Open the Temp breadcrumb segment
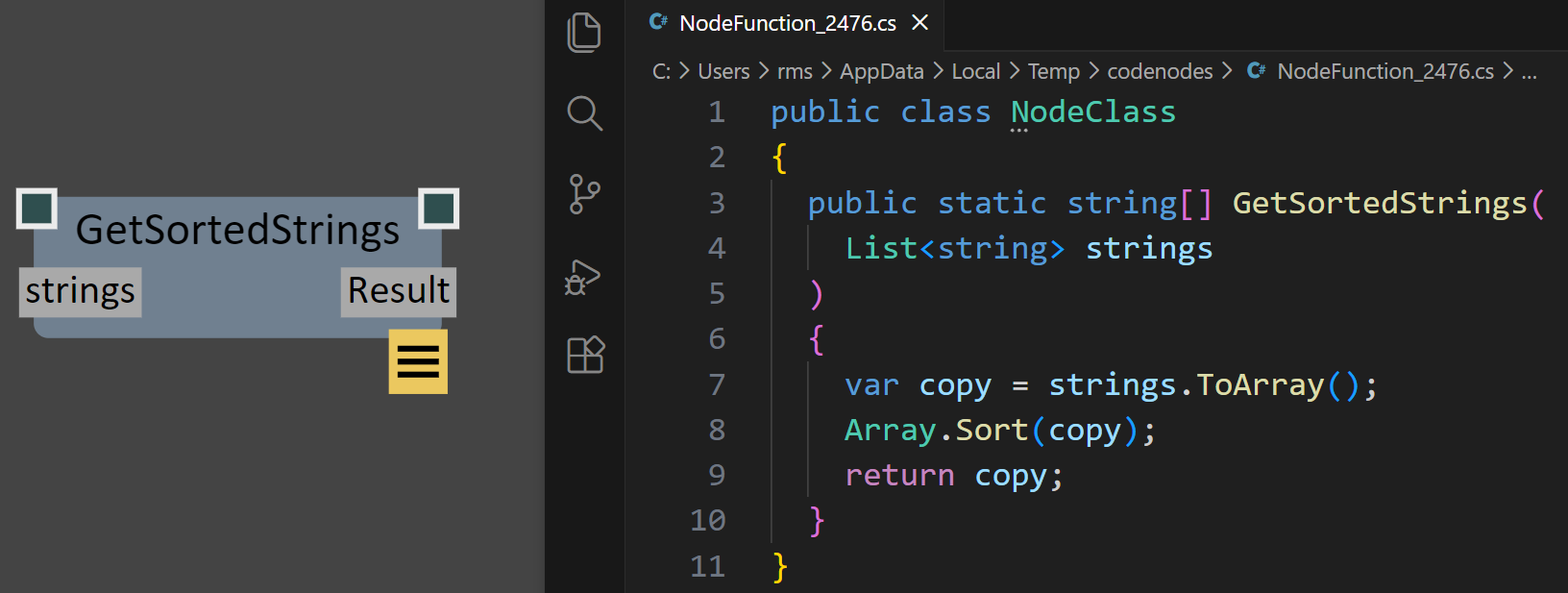 click(1054, 72)
